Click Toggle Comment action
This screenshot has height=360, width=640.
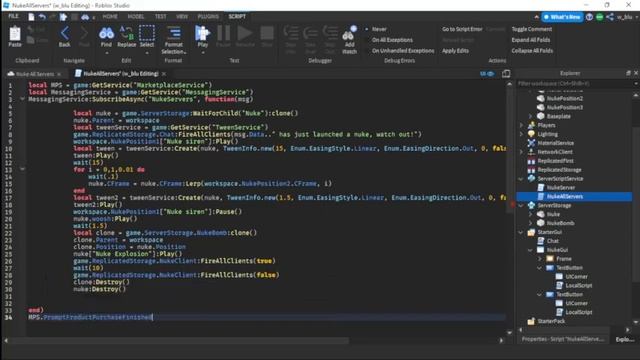click(x=531, y=29)
